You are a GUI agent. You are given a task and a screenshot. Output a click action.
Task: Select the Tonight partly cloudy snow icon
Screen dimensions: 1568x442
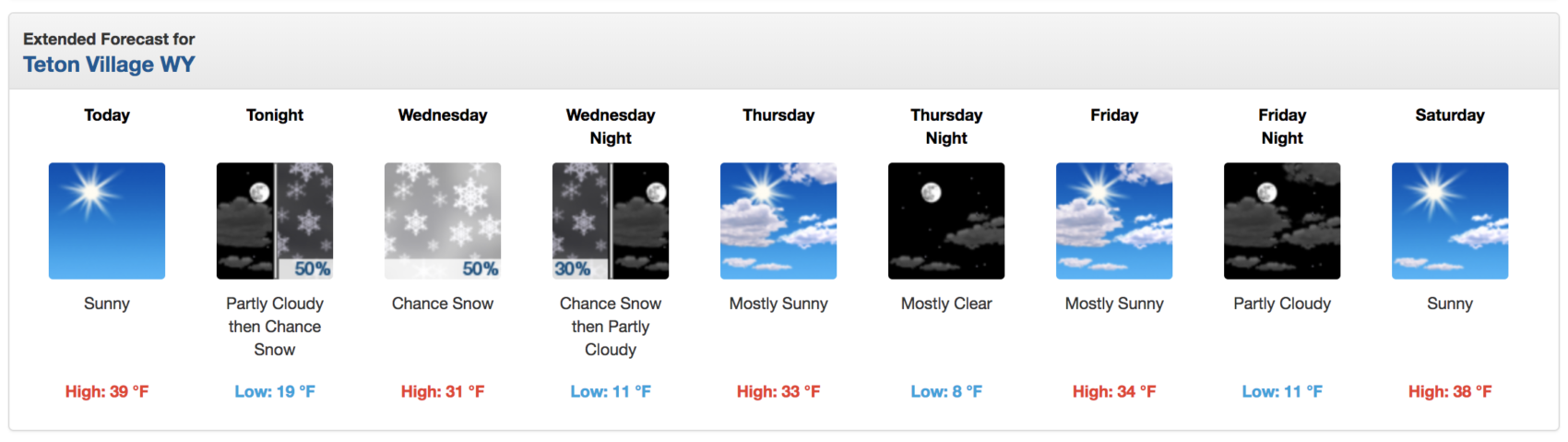coord(275,221)
